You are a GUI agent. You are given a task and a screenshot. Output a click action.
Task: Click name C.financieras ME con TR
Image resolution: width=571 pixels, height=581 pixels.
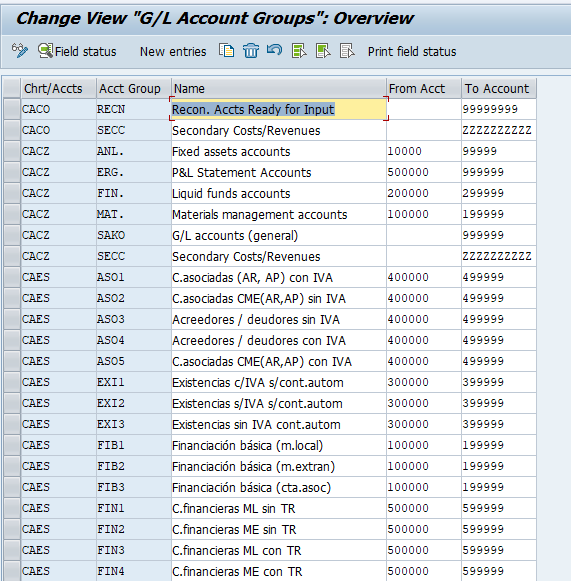click(279, 571)
